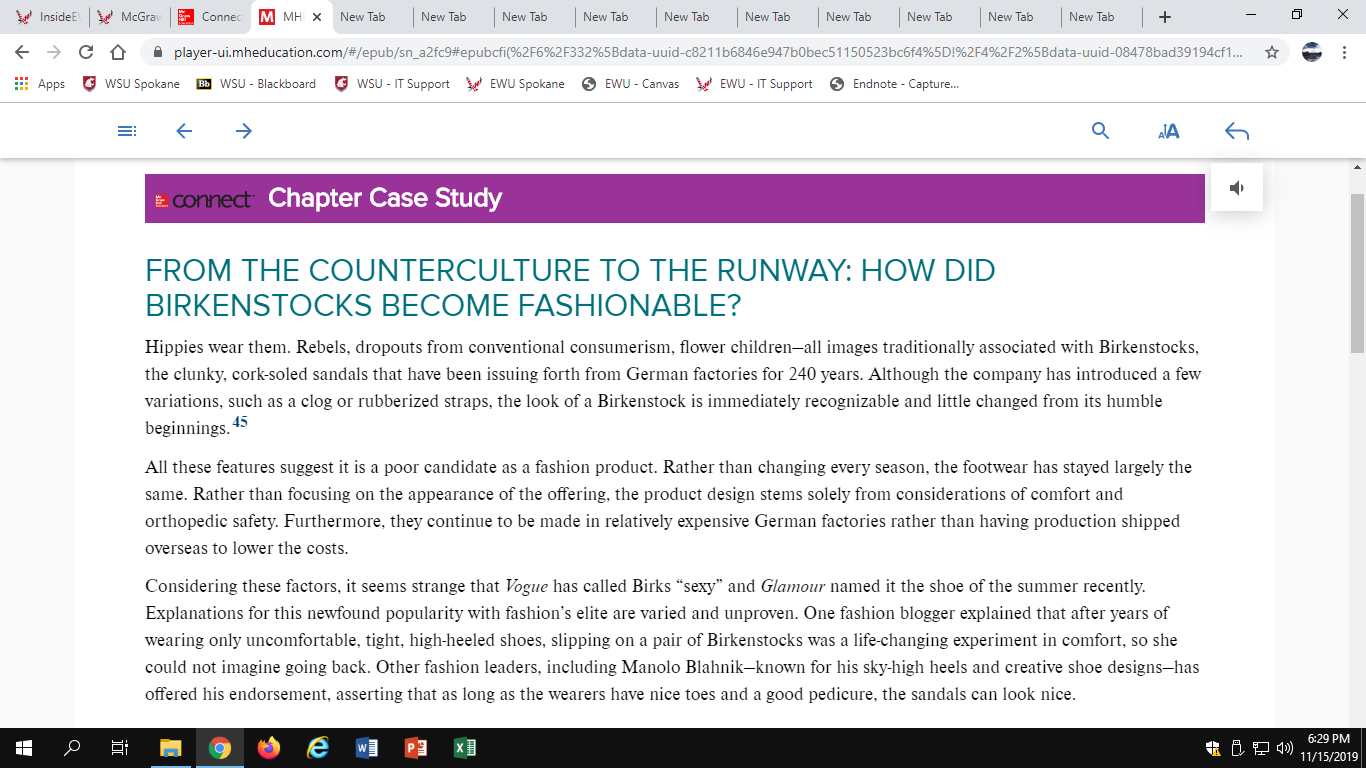Click the heading 'FROM THE COUNTERCULTURE TO THE RUNWAY'
Viewport: 1366px width, 768px height.
click(570, 287)
